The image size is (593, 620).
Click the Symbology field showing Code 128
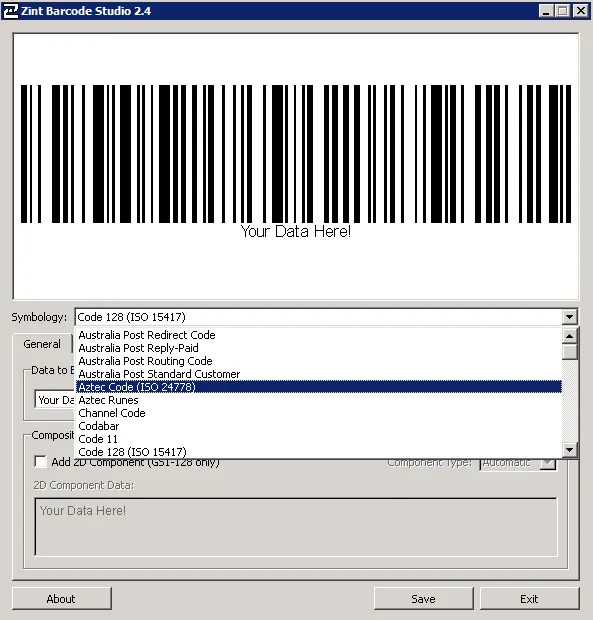(x=319, y=317)
